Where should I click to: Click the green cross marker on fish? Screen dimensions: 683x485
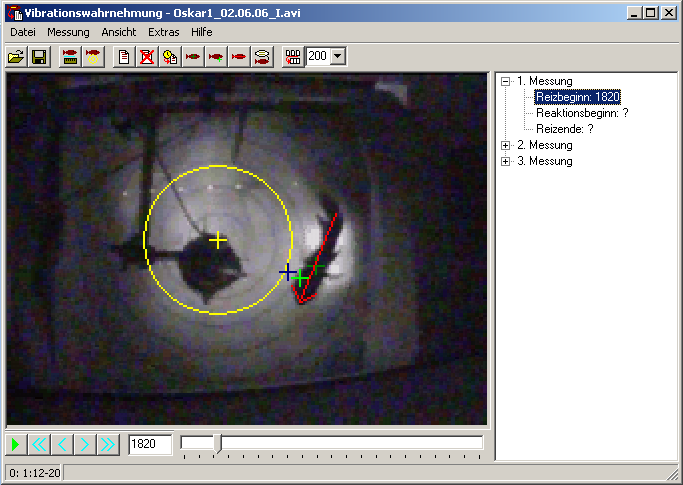[300, 278]
